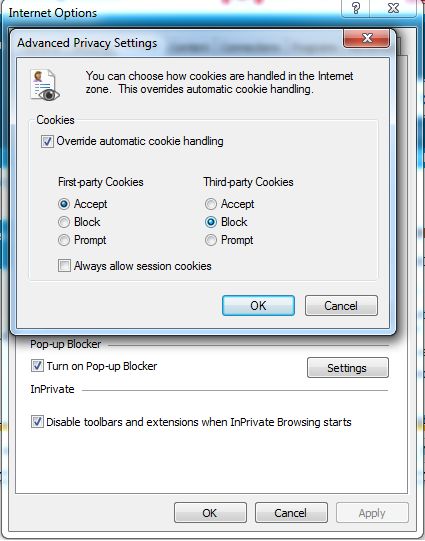Click the Apply button in Internet Options
The height and width of the screenshot is (541, 425).
(x=372, y=513)
